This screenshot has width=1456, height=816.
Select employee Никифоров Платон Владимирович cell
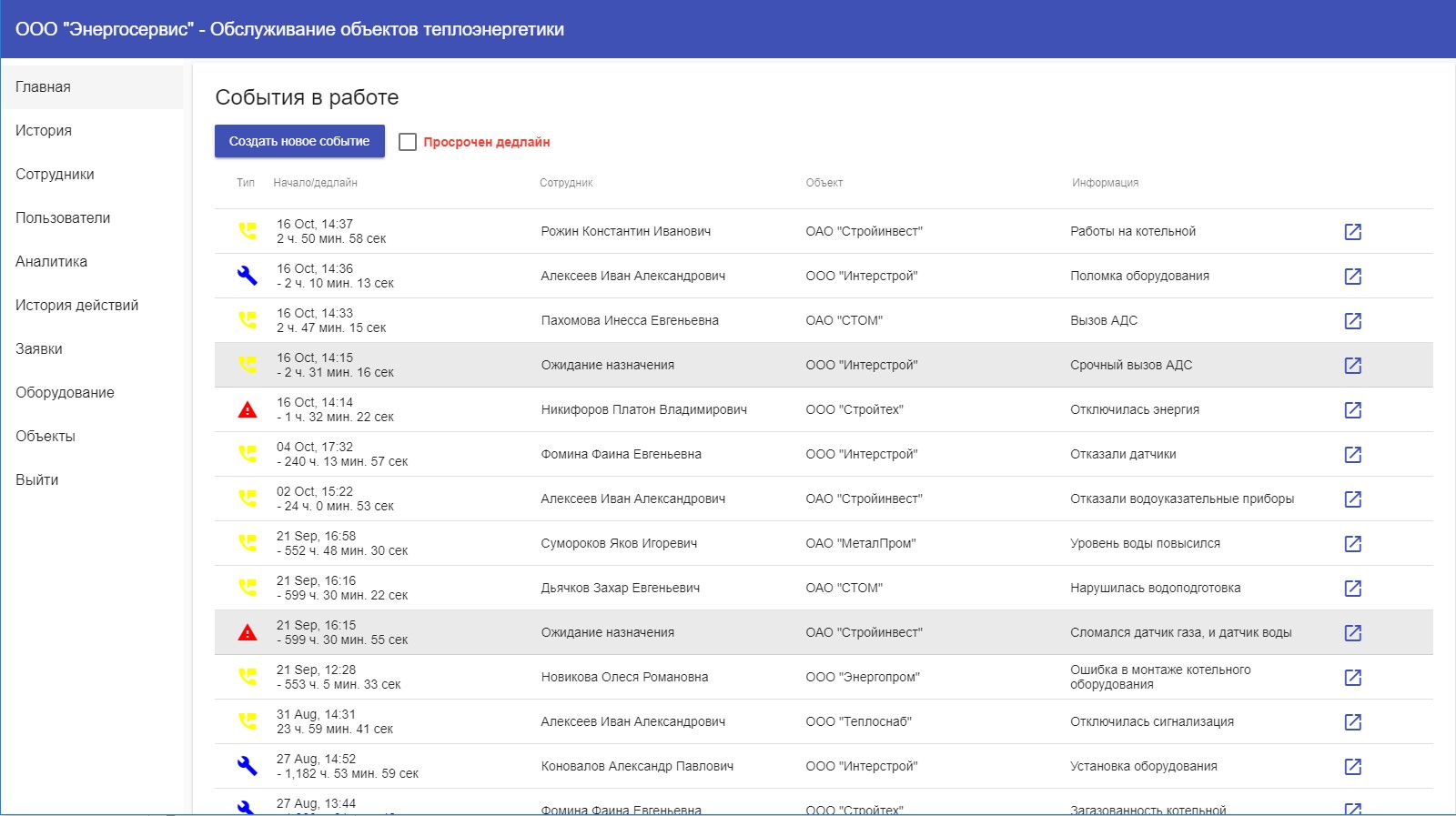(x=644, y=410)
